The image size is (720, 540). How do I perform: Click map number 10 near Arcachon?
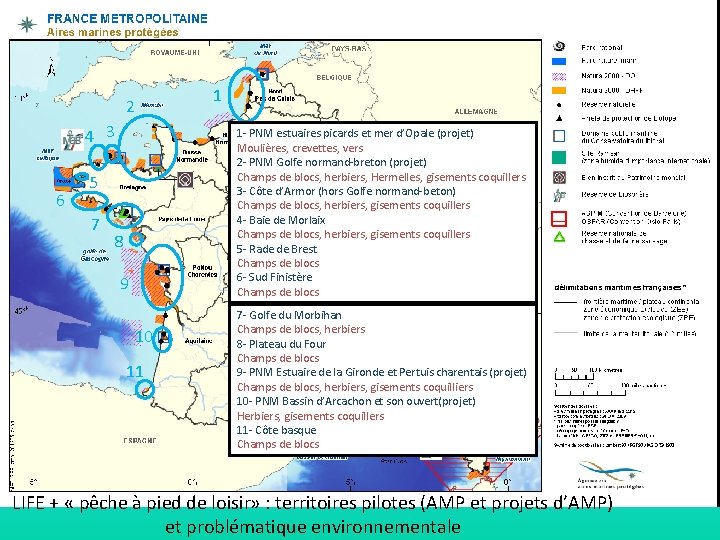[x=144, y=337]
